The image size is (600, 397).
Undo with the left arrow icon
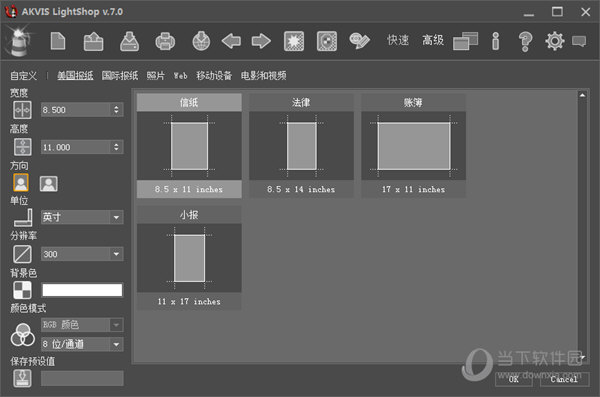231,41
